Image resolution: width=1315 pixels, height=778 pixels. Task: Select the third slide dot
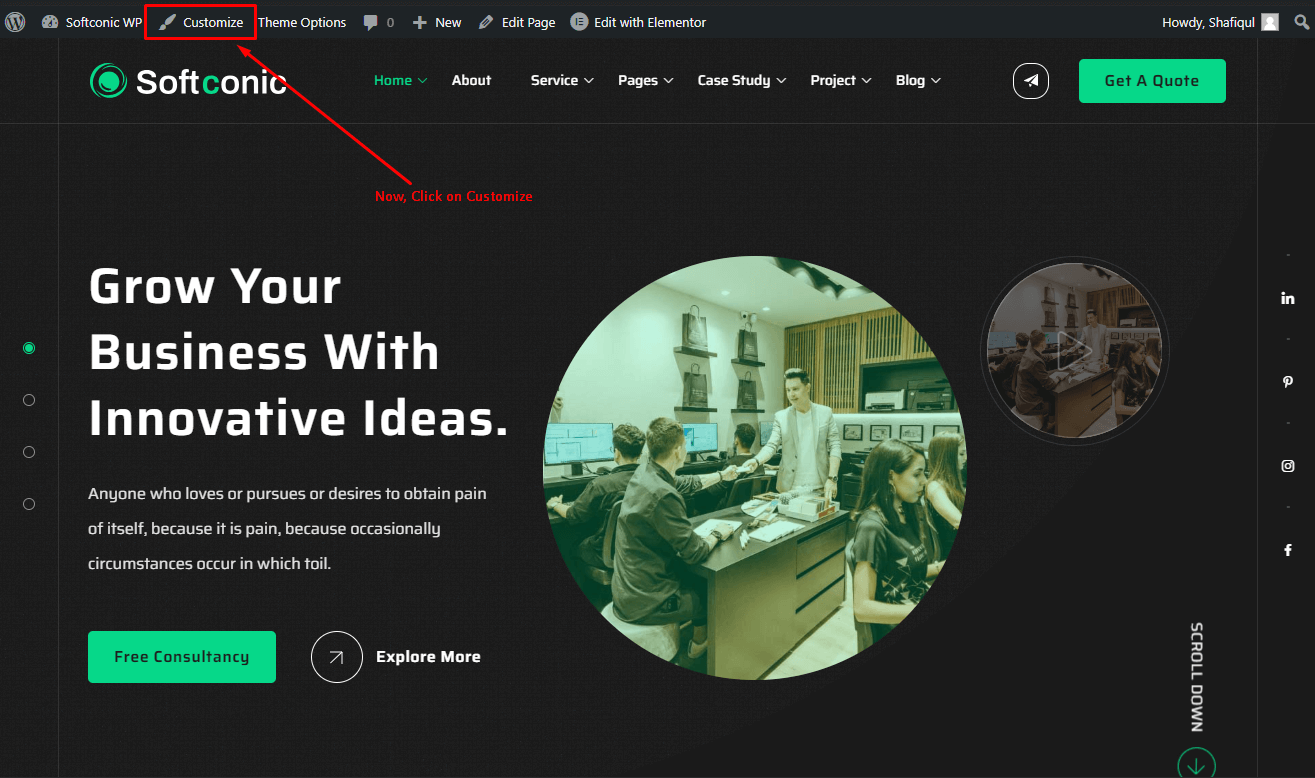point(29,452)
